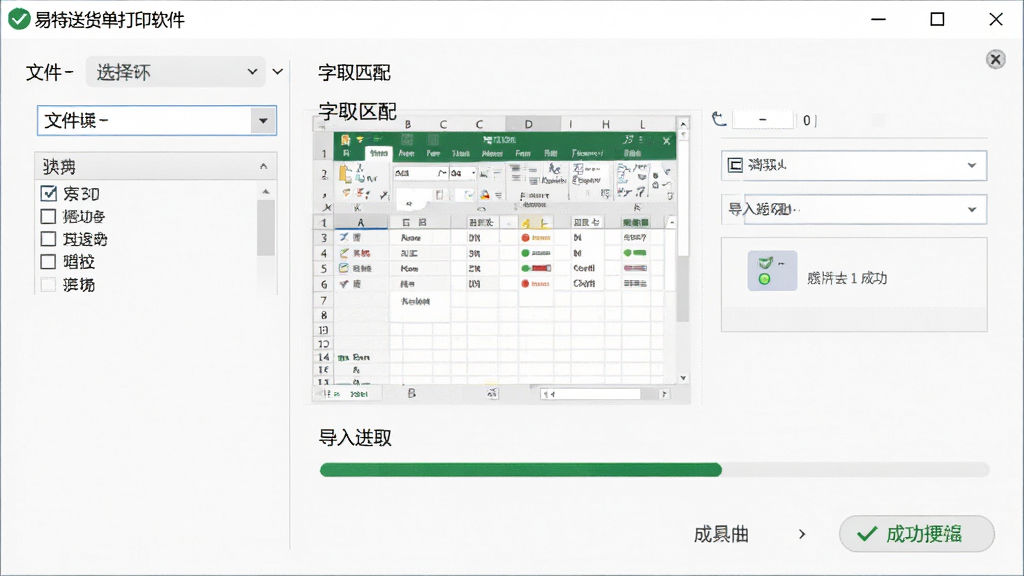Screen dimensions: 1024x576
Task: Click the red status dot in preview row 3
Action: (x=525, y=238)
